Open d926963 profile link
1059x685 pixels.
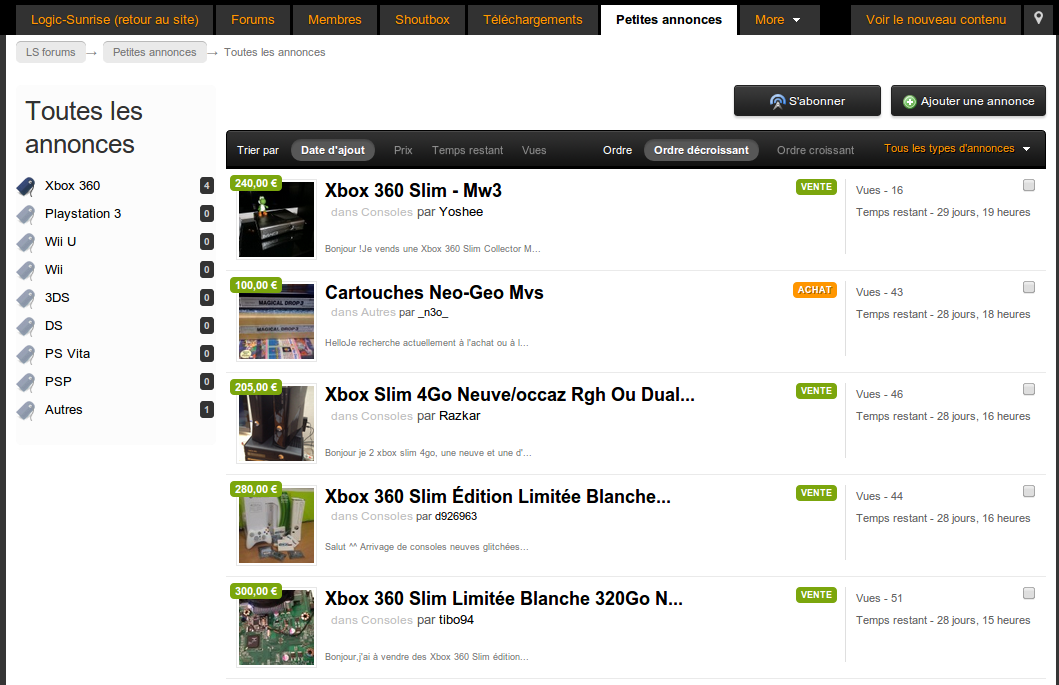coord(456,516)
